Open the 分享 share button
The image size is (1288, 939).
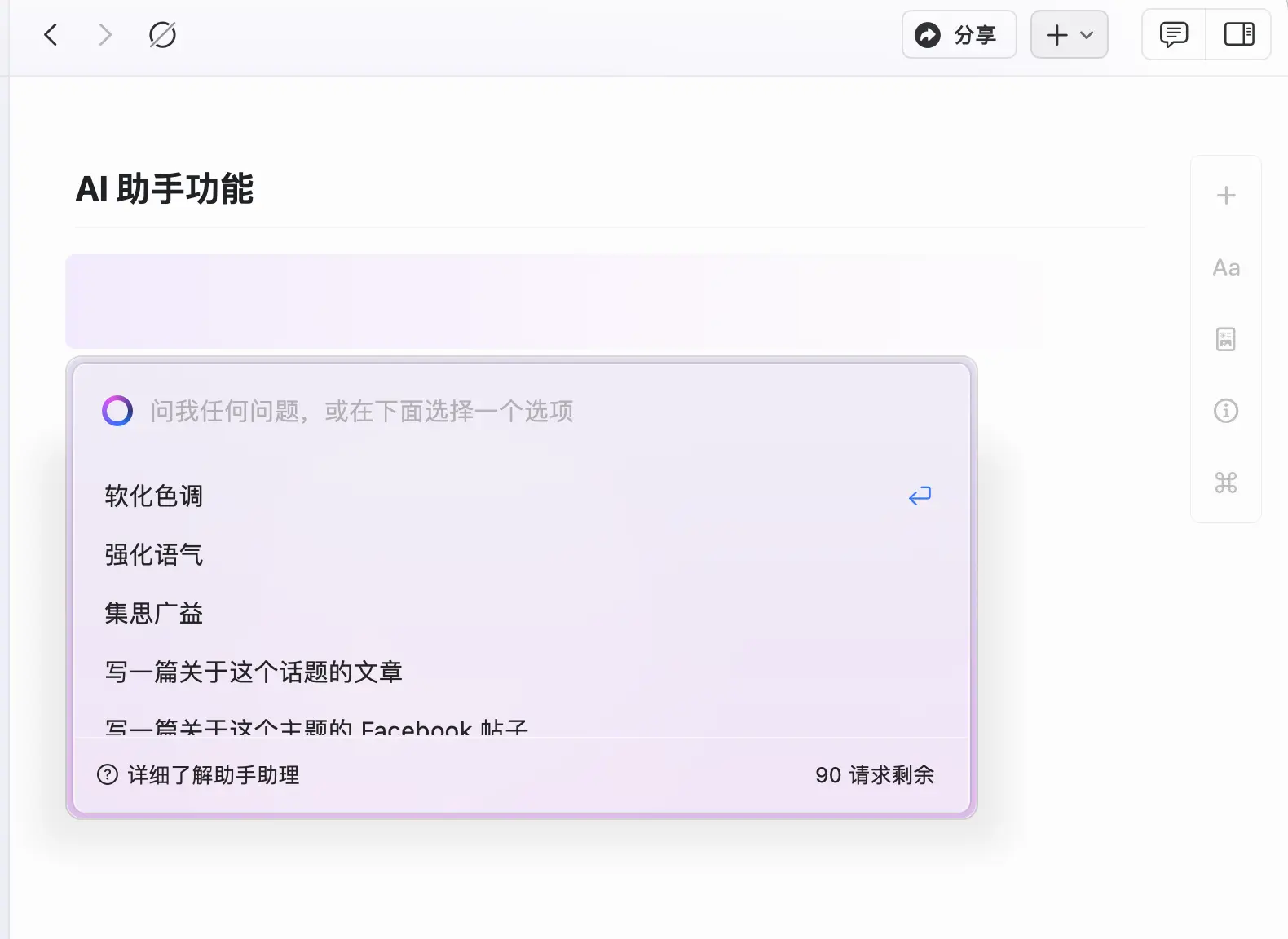pos(959,35)
